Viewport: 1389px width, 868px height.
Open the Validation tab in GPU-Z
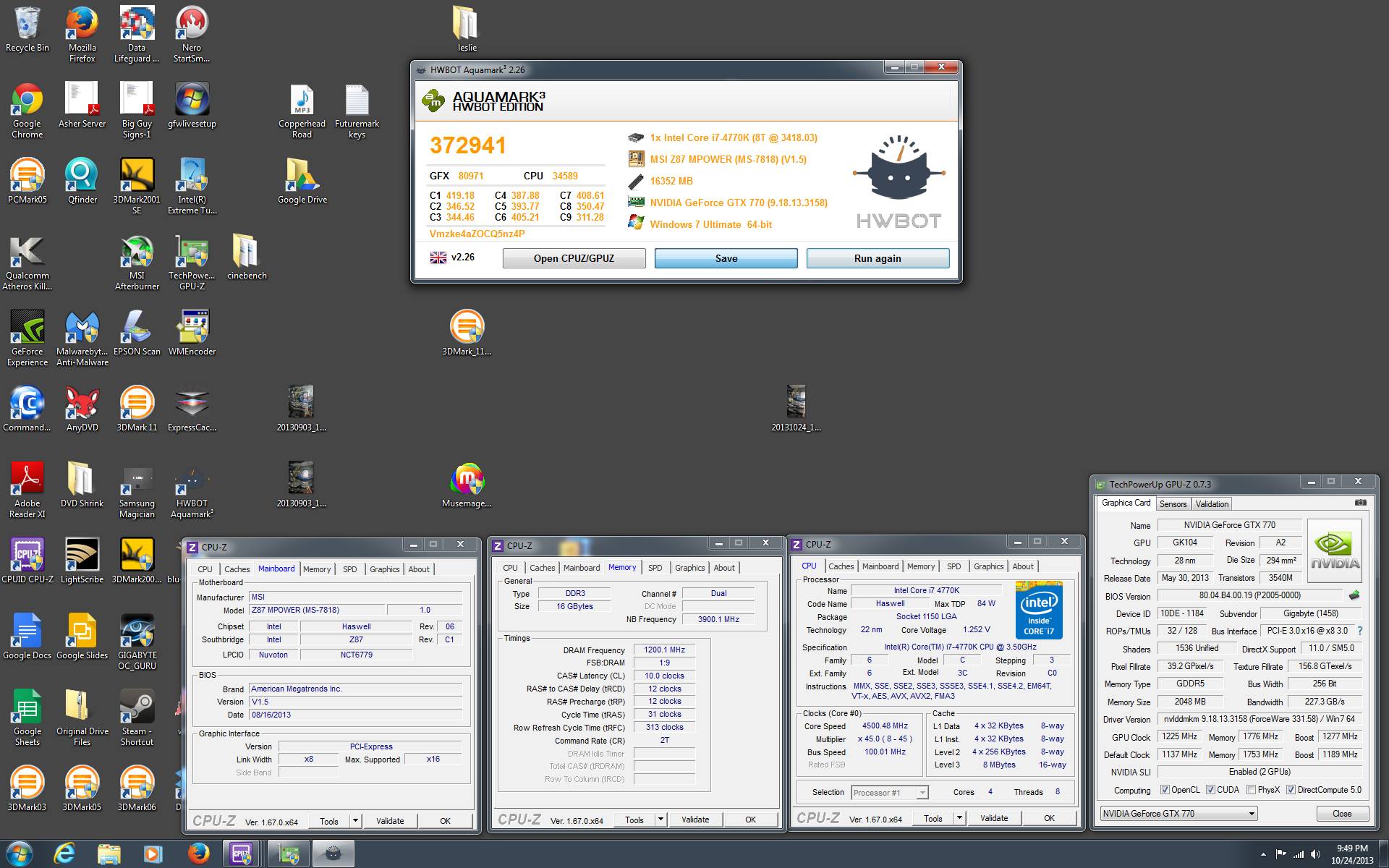[1212, 504]
